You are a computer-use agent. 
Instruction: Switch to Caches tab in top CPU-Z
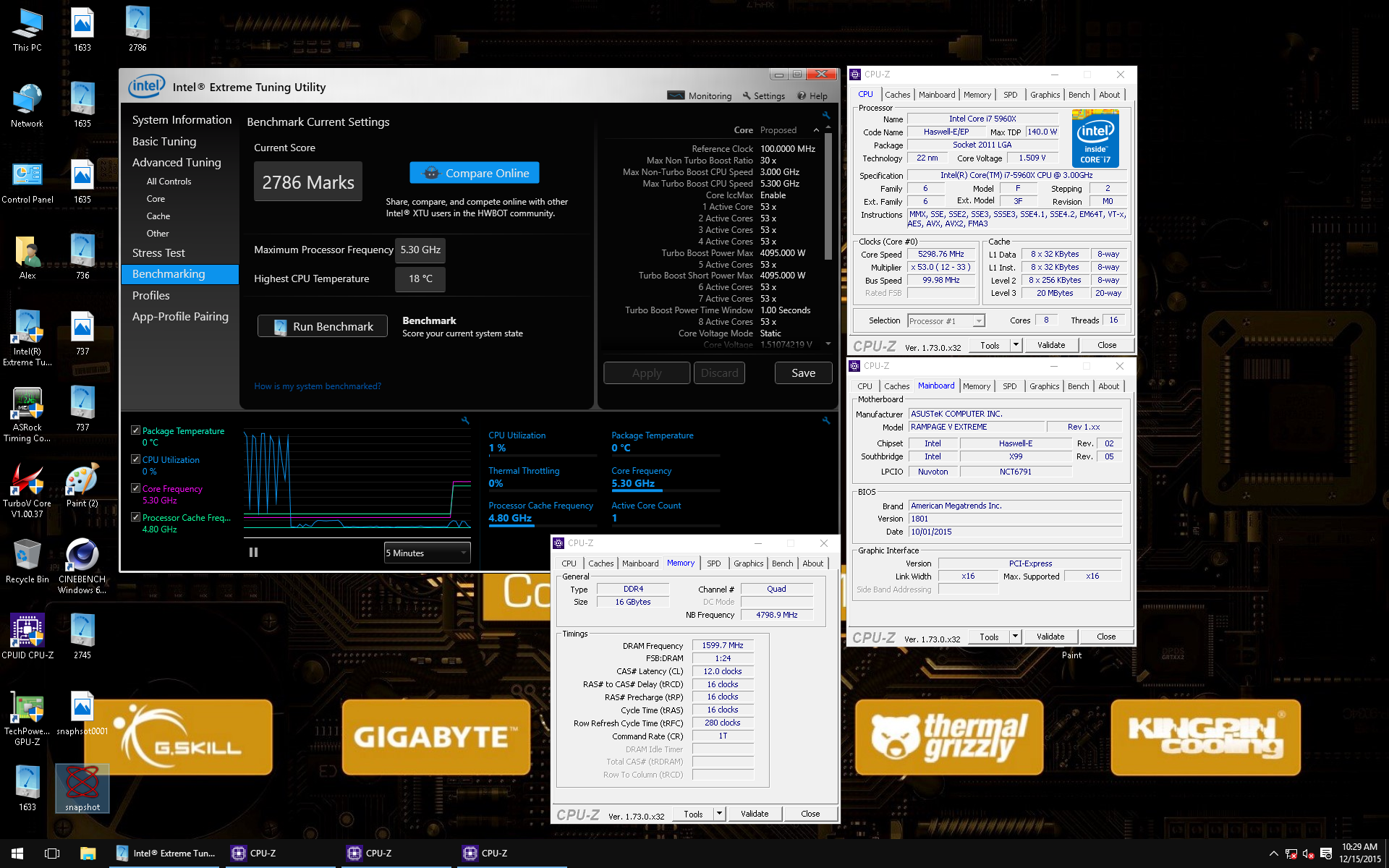tap(897, 95)
